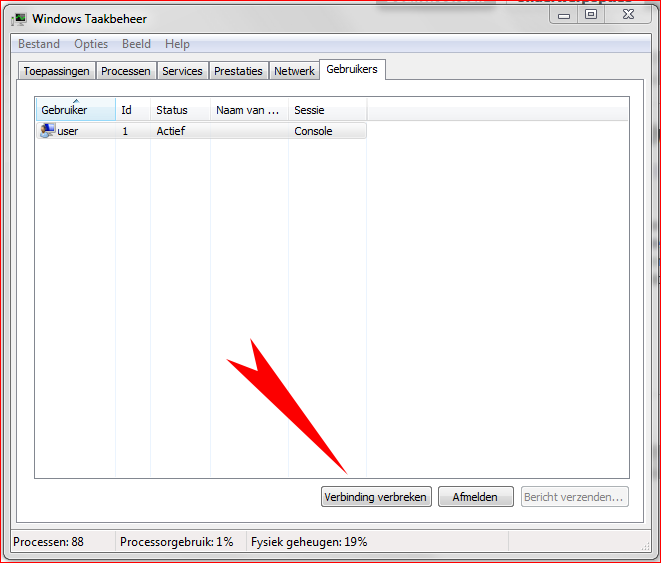Switch to the Processen tab
The width and height of the screenshot is (661, 563).
[x=126, y=71]
